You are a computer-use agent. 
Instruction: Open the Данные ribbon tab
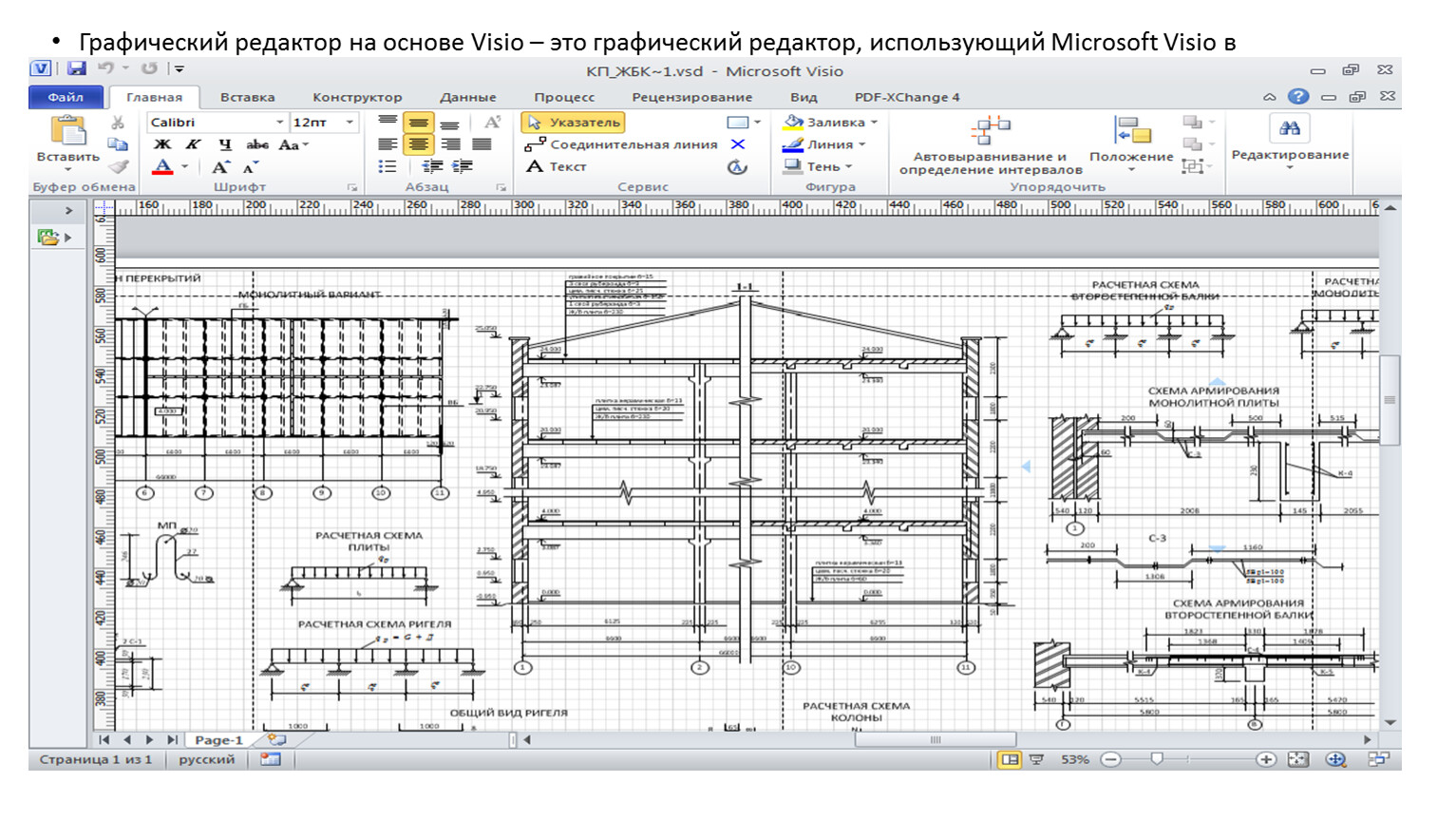pyautogui.click(x=467, y=97)
